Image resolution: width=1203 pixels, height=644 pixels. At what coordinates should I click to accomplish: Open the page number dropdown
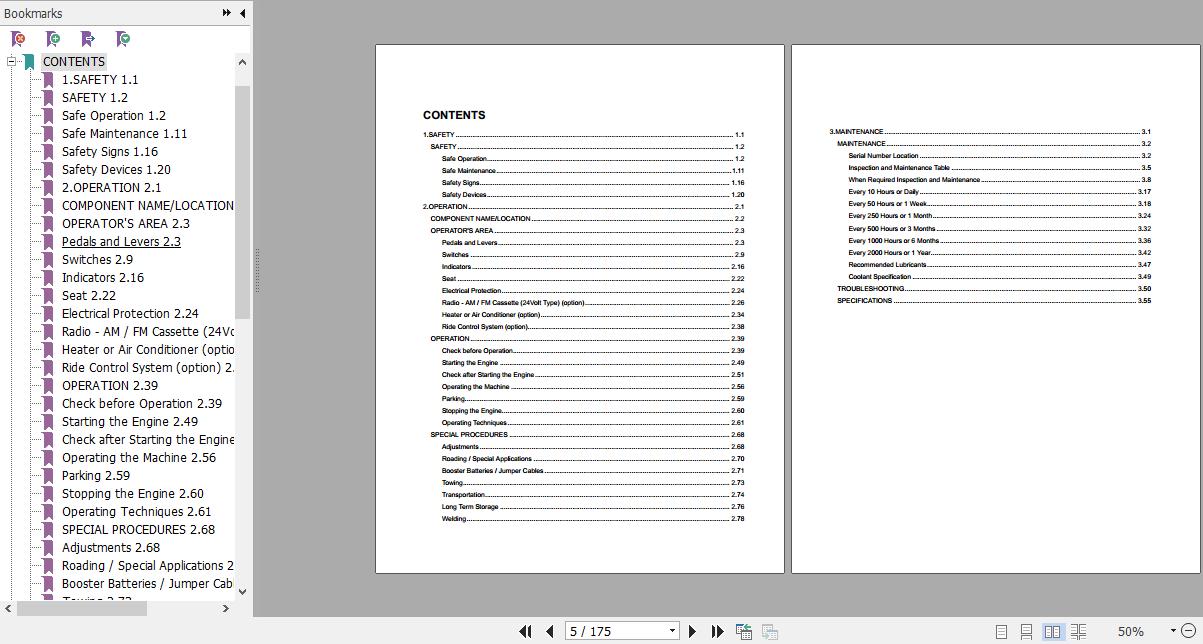672,631
